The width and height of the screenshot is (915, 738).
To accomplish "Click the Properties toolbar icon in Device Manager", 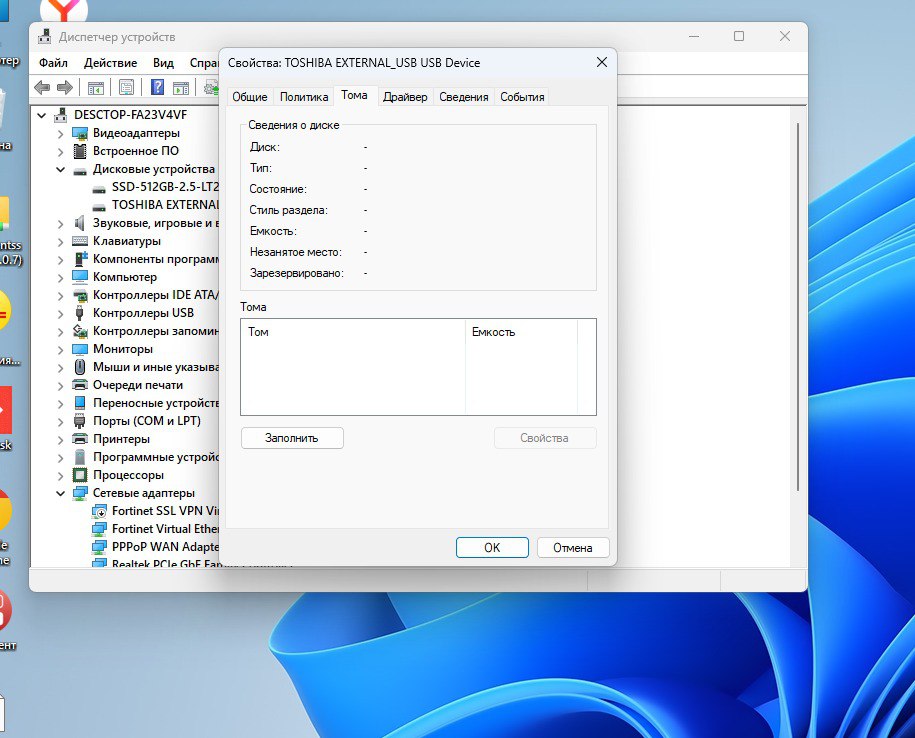I will tap(126, 88).
